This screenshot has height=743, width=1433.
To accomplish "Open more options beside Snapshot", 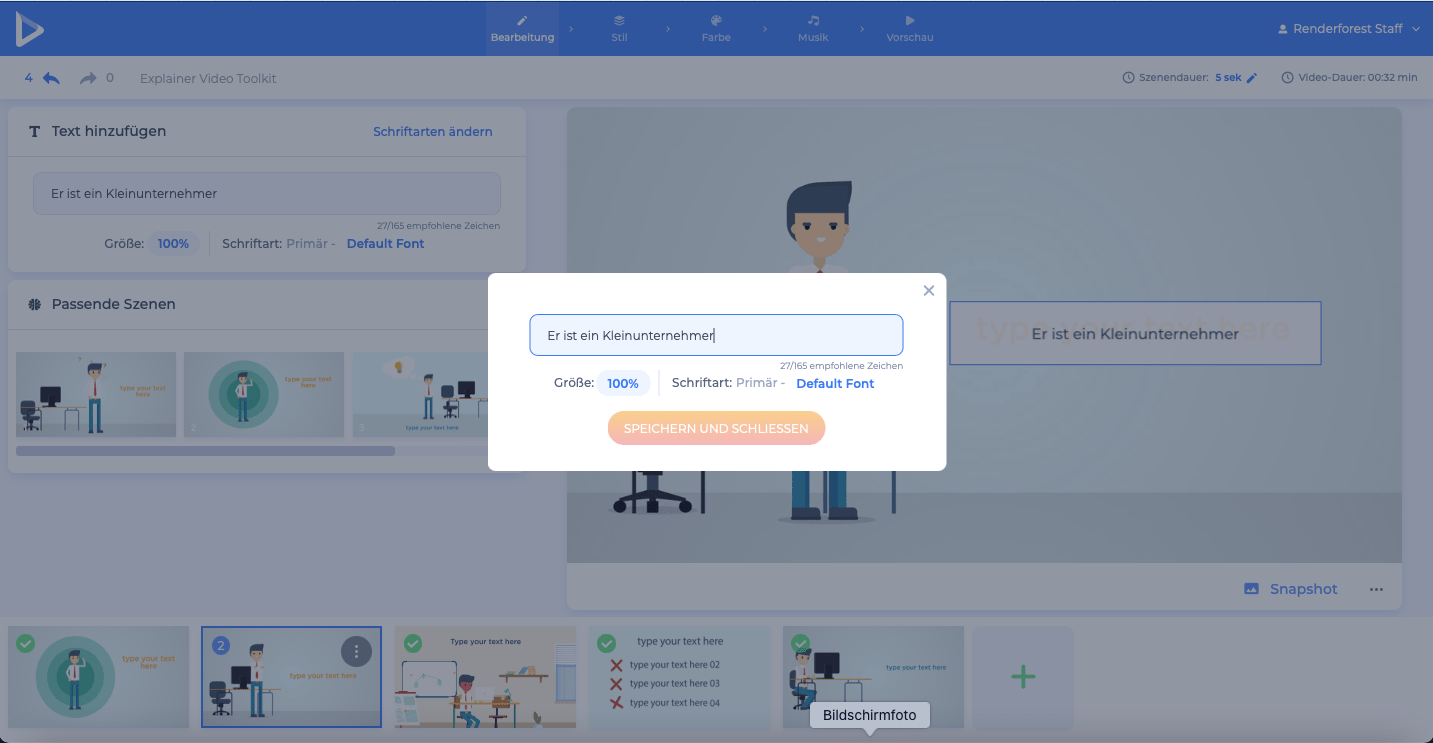I will (1376, 589).
